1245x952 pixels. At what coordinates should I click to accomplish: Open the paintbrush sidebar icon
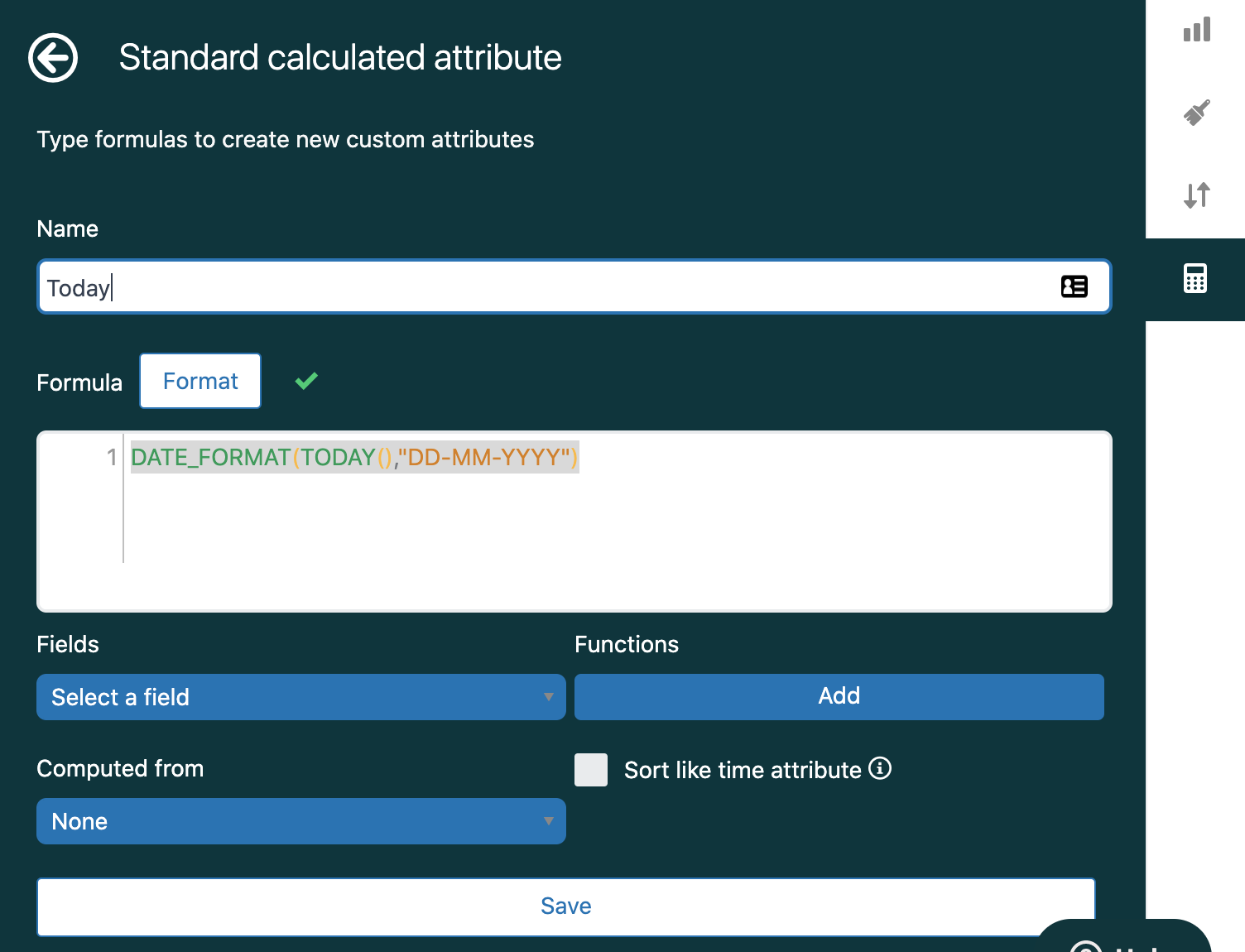point(1196,113)
